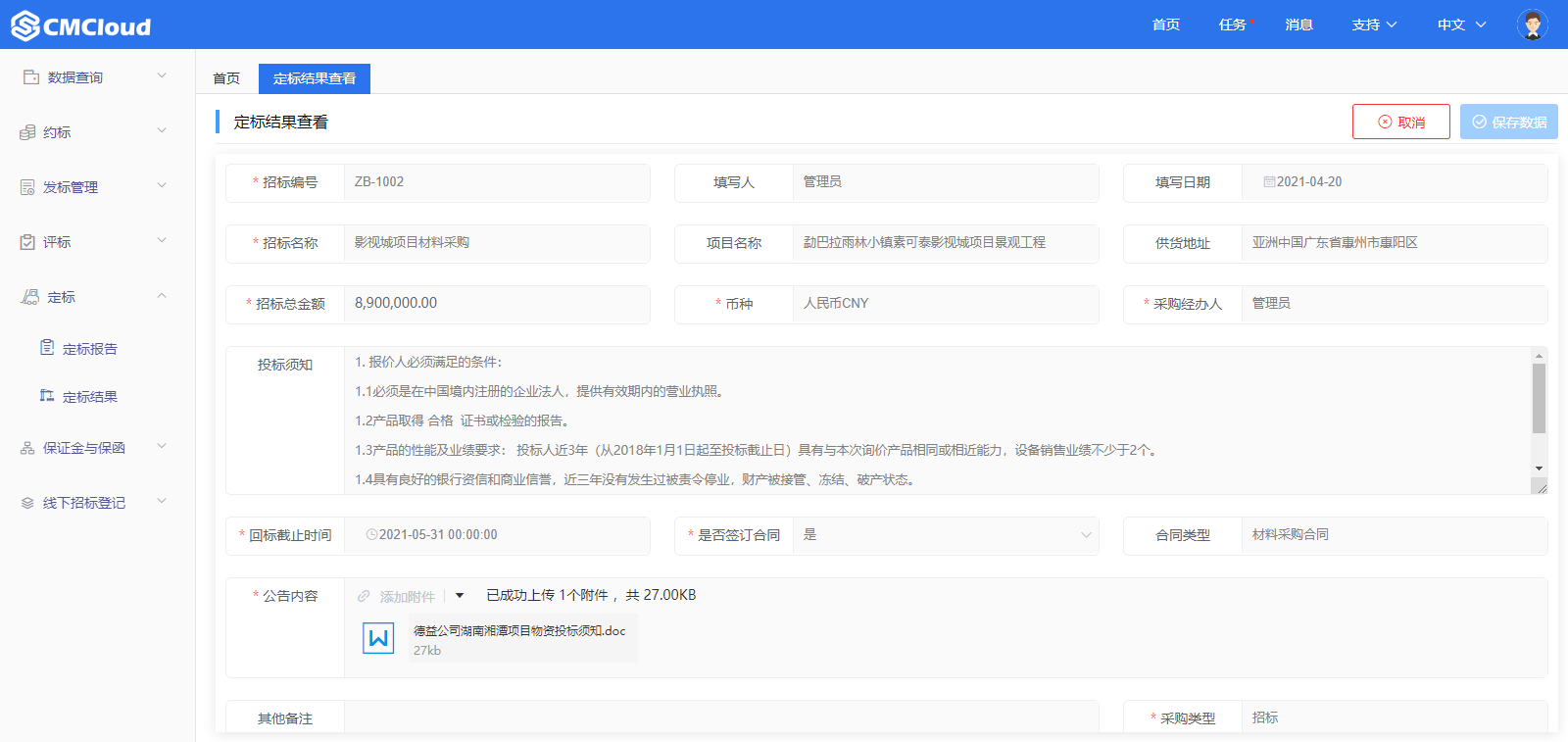Expand the 约标 menu chevron

(162, 130)
